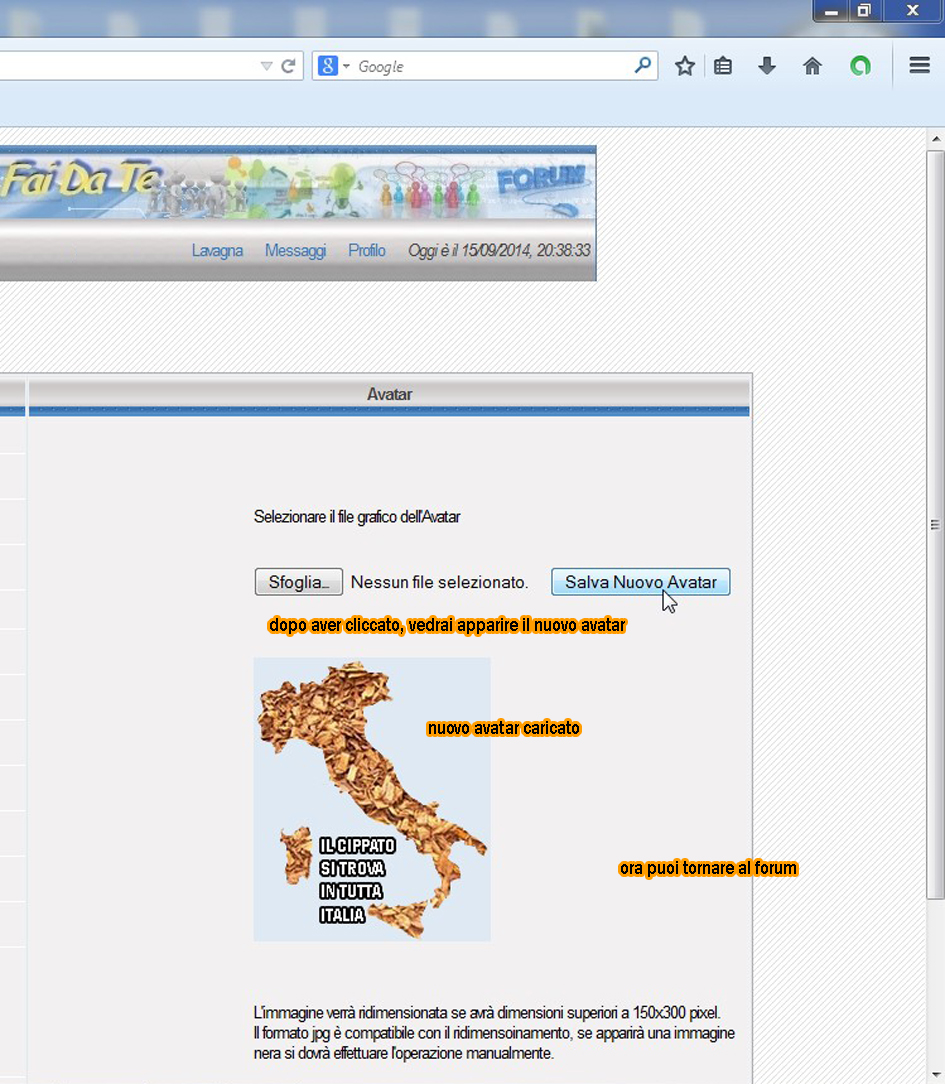
Task: Go to the home page icon
Action: pyautogui.click(x=812, y=66)
